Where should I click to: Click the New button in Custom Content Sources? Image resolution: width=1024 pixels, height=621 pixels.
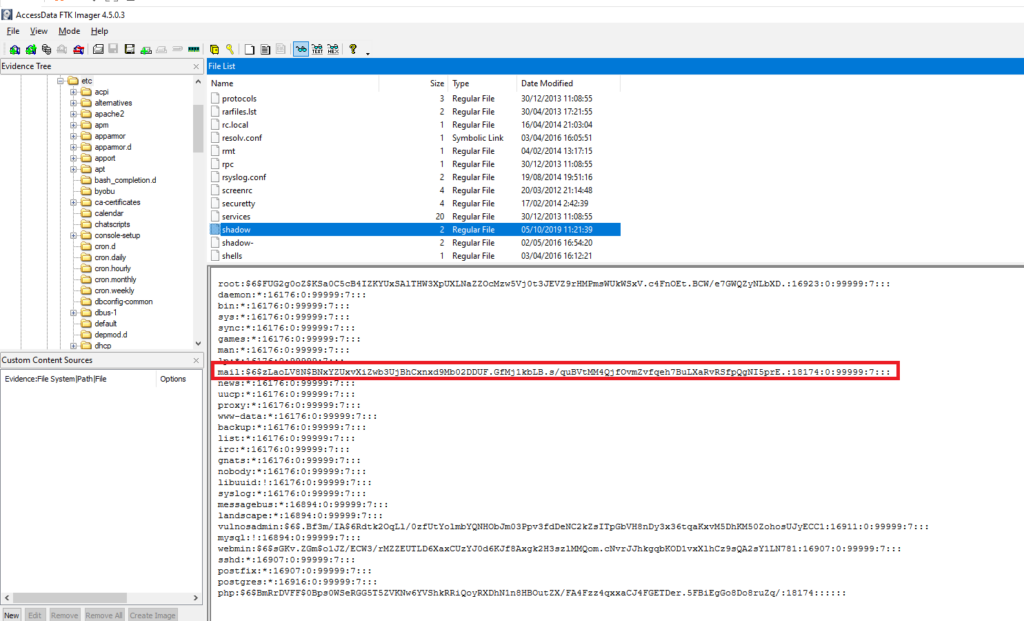[11, 614]
